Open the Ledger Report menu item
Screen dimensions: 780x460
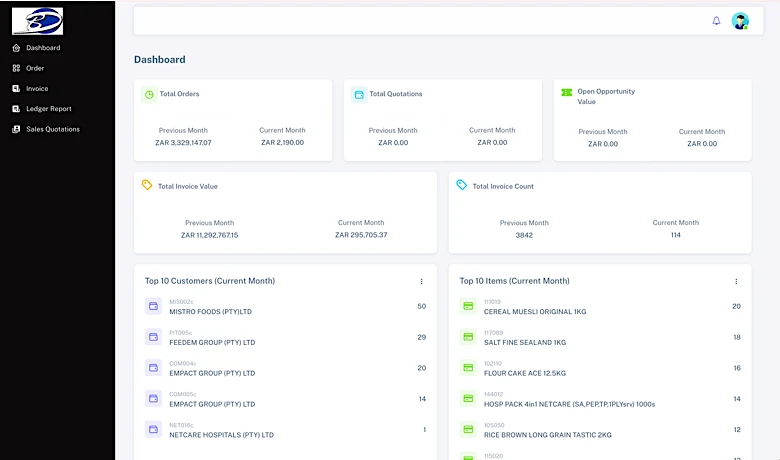pyautogui.click(x=49, y=108)
